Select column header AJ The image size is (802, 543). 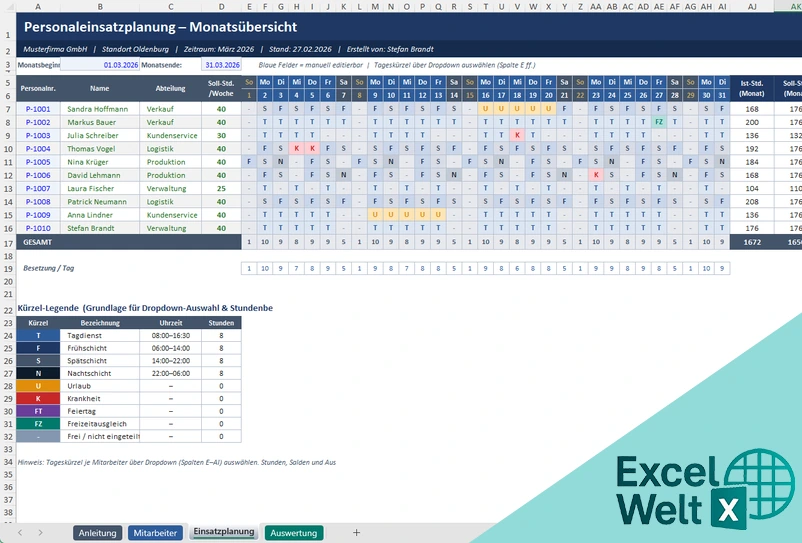(752, 7)
